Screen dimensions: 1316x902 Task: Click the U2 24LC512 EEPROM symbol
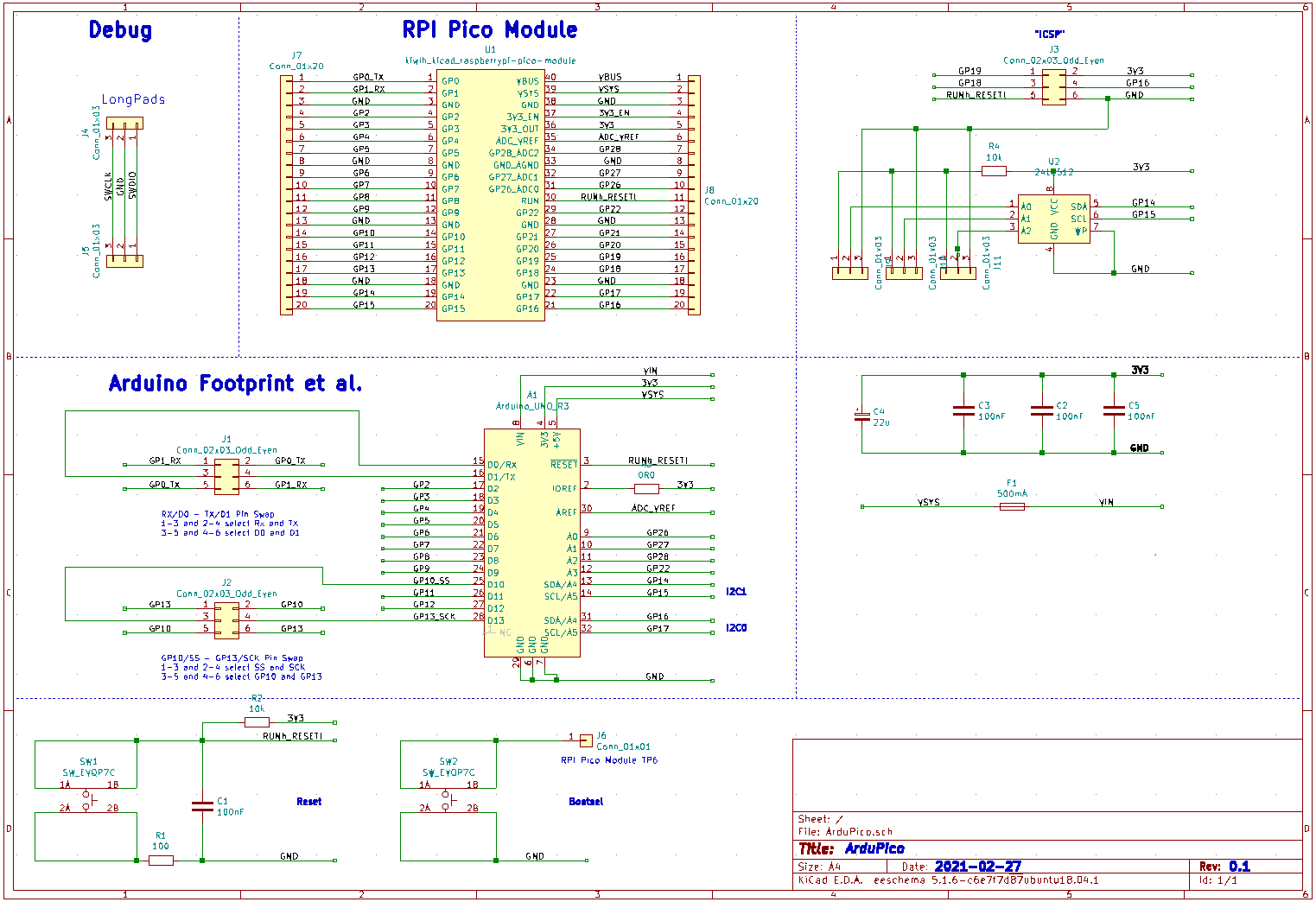[x=1053, y=219]
